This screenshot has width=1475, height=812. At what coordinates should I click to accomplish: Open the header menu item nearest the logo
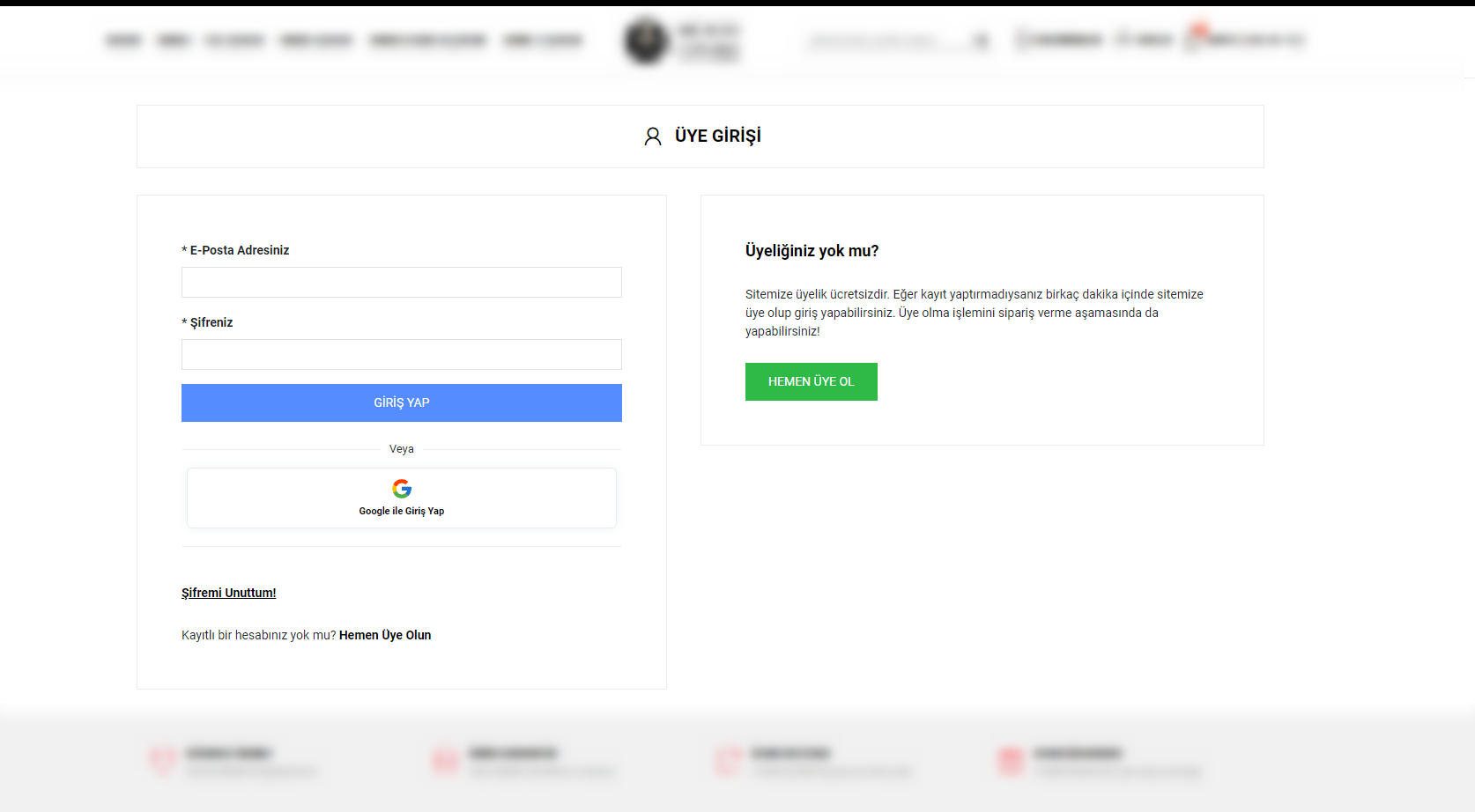(543, 41)
